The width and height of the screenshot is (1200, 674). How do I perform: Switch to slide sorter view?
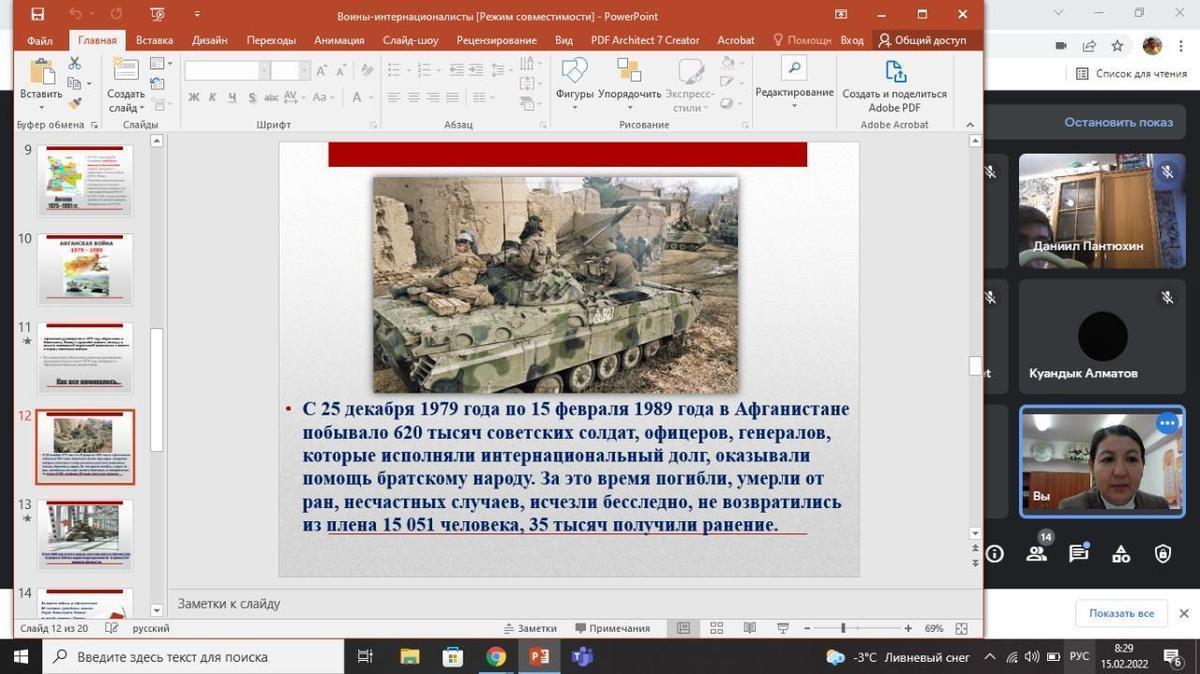click(x=716, y=628)
